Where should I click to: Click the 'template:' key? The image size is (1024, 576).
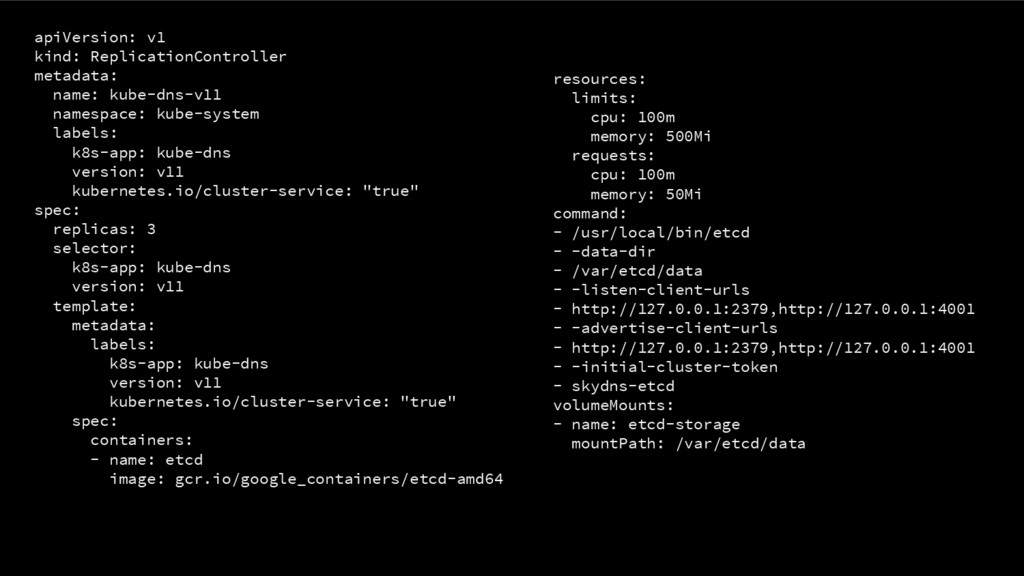click(x=94, y=306)
